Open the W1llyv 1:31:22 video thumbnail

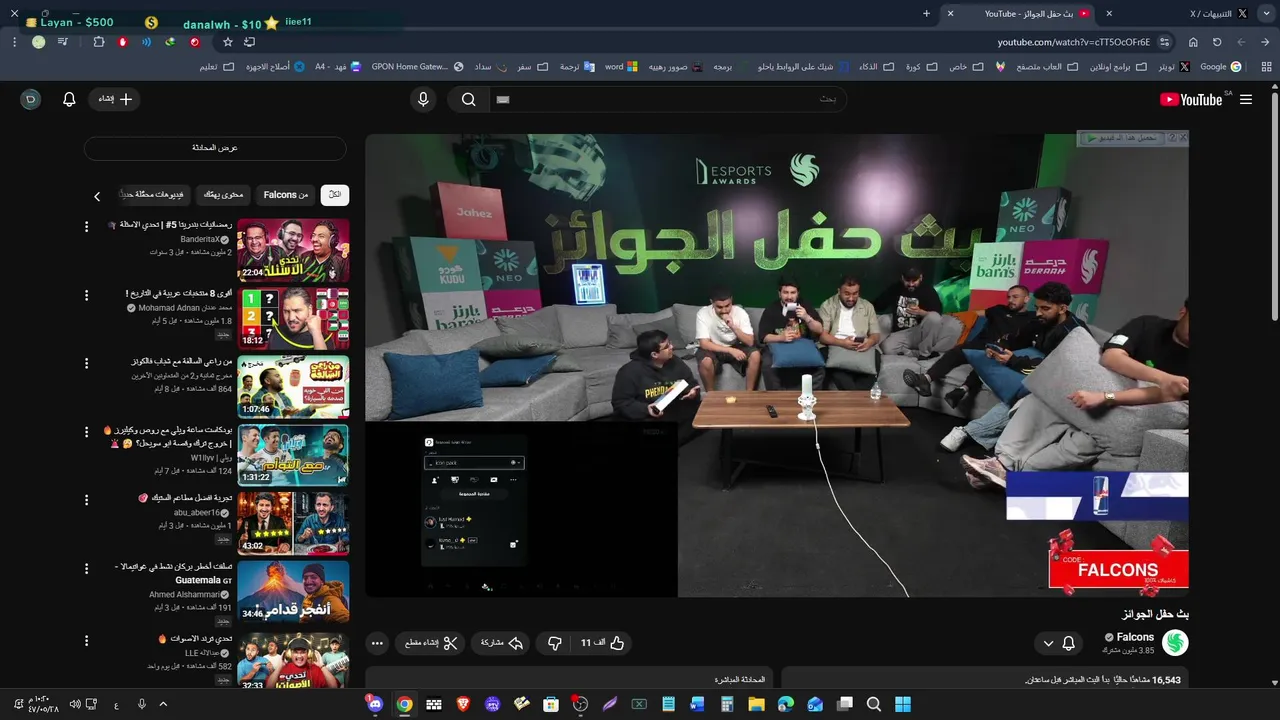coord(293,455)
